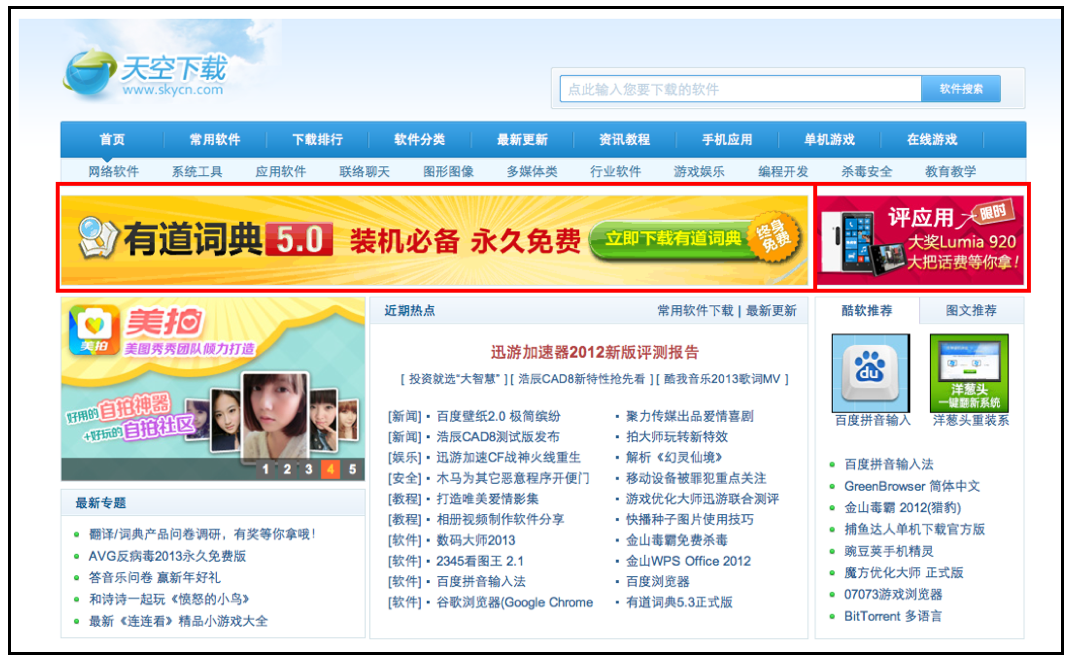Open the 常用软件下载 link in 近期热点
Viewport: 1072px width, 662px height.
[x=695, y=311]
